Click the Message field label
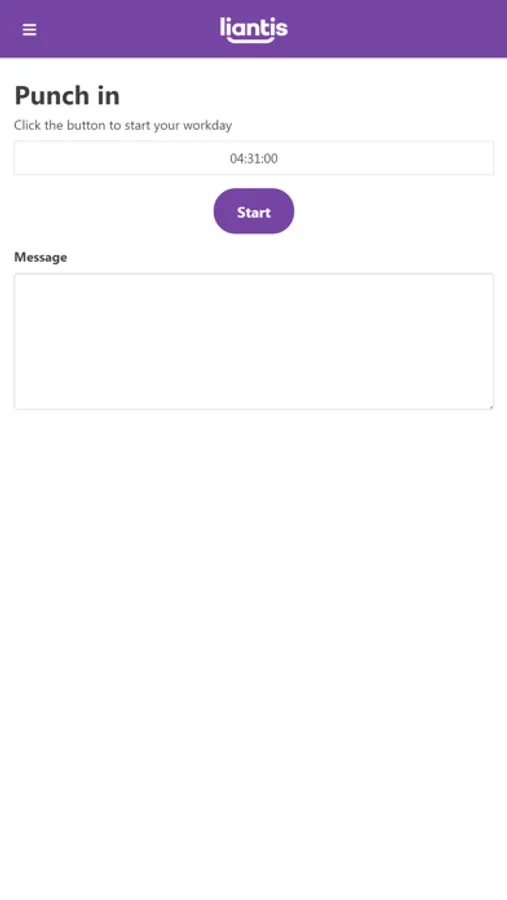This screenshot has width=507, height=900. tap(41, 257)
